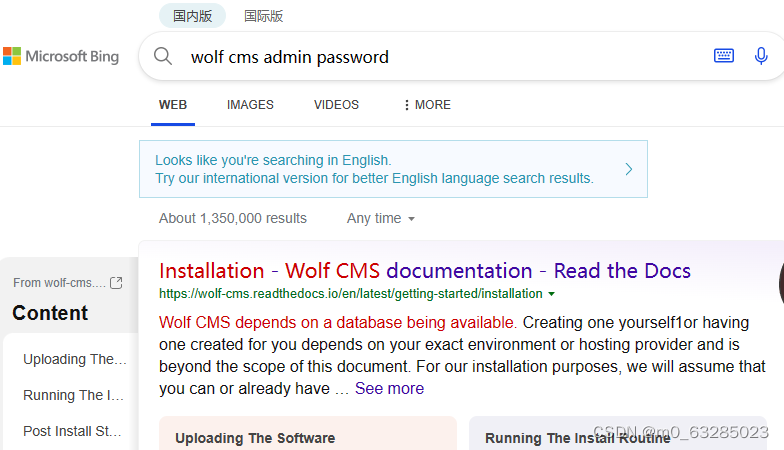Start voice search with microphone icon

click(760, 56)
